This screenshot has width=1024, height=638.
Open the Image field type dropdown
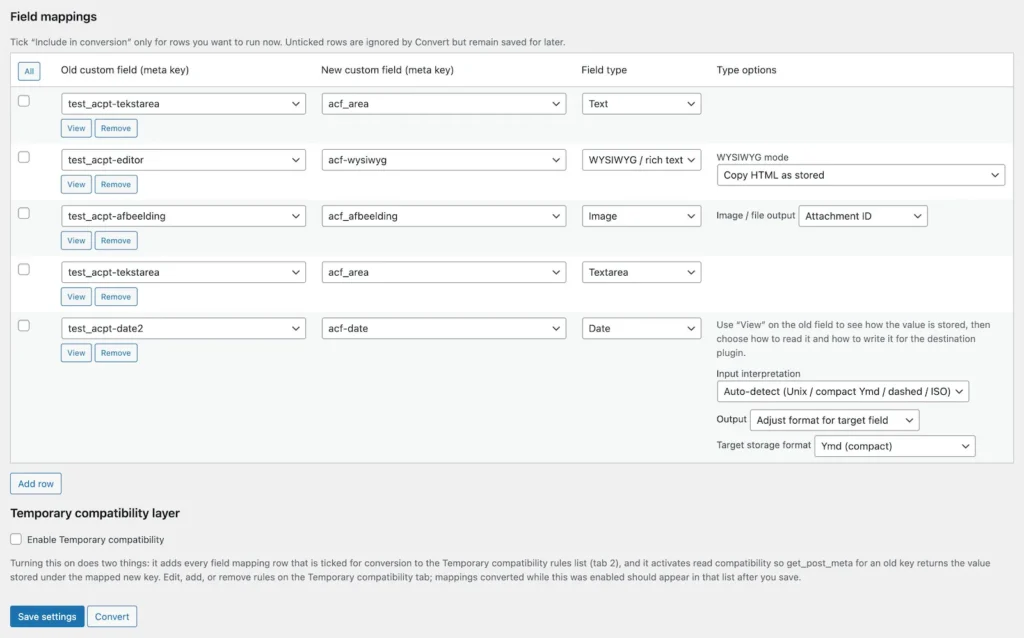(x=641, y=216)
